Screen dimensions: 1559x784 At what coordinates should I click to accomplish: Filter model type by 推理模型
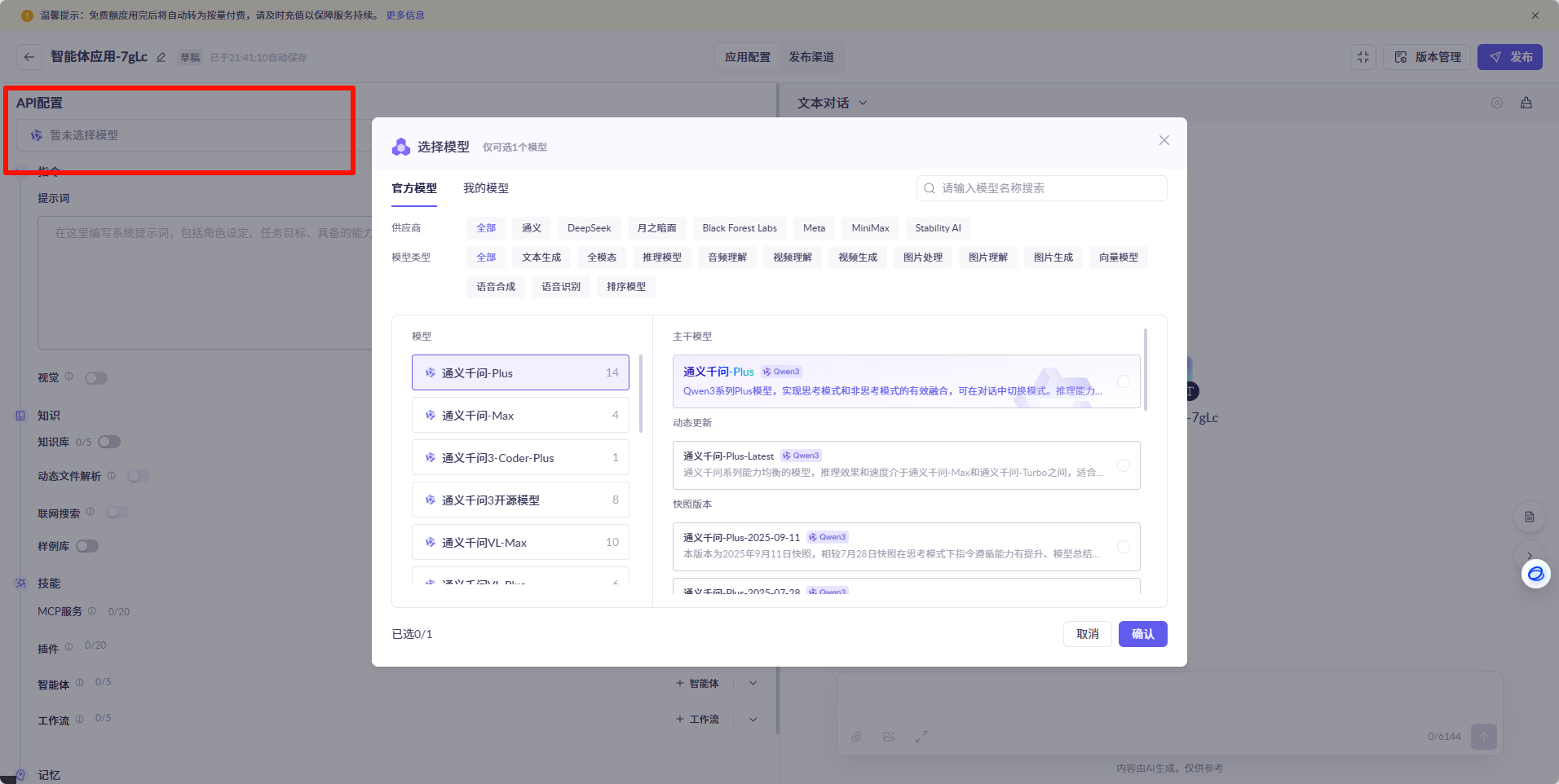pos(662,258)
